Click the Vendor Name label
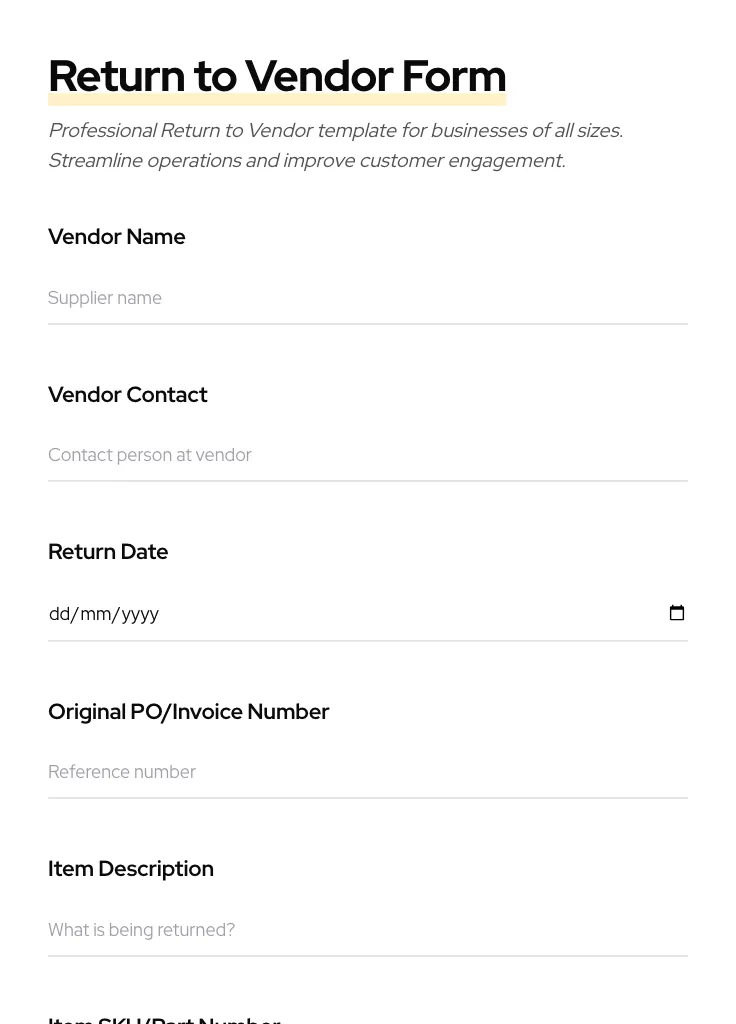736x1024 pixels. click(x=116, y=237)
